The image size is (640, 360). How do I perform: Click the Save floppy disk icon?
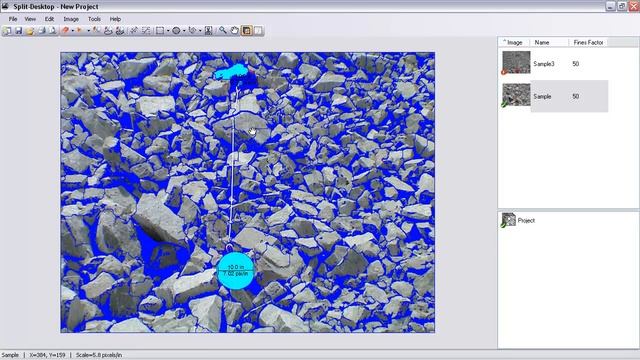click(x=18, y=31)
